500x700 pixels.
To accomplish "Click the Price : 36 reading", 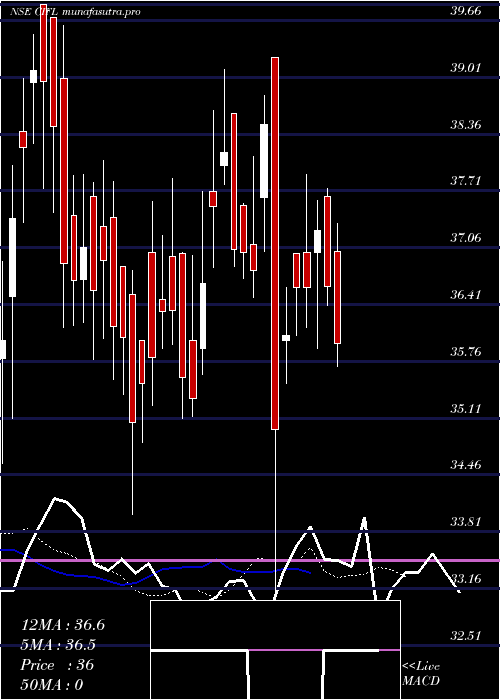I will [x=57, y=665].
